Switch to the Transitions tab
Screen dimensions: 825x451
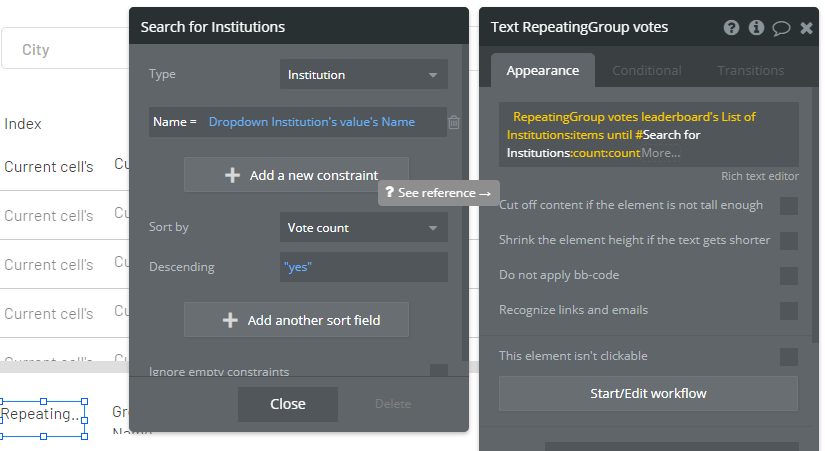(x=750, y=71)
